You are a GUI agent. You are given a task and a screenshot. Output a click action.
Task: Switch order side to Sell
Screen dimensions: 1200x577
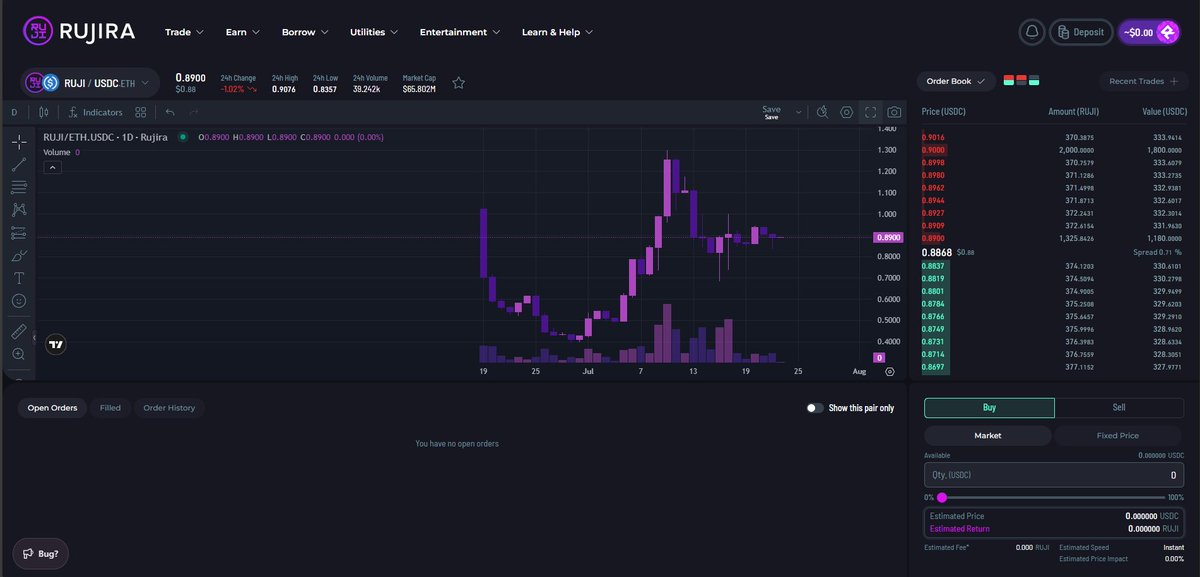[x=1119, y=408]
